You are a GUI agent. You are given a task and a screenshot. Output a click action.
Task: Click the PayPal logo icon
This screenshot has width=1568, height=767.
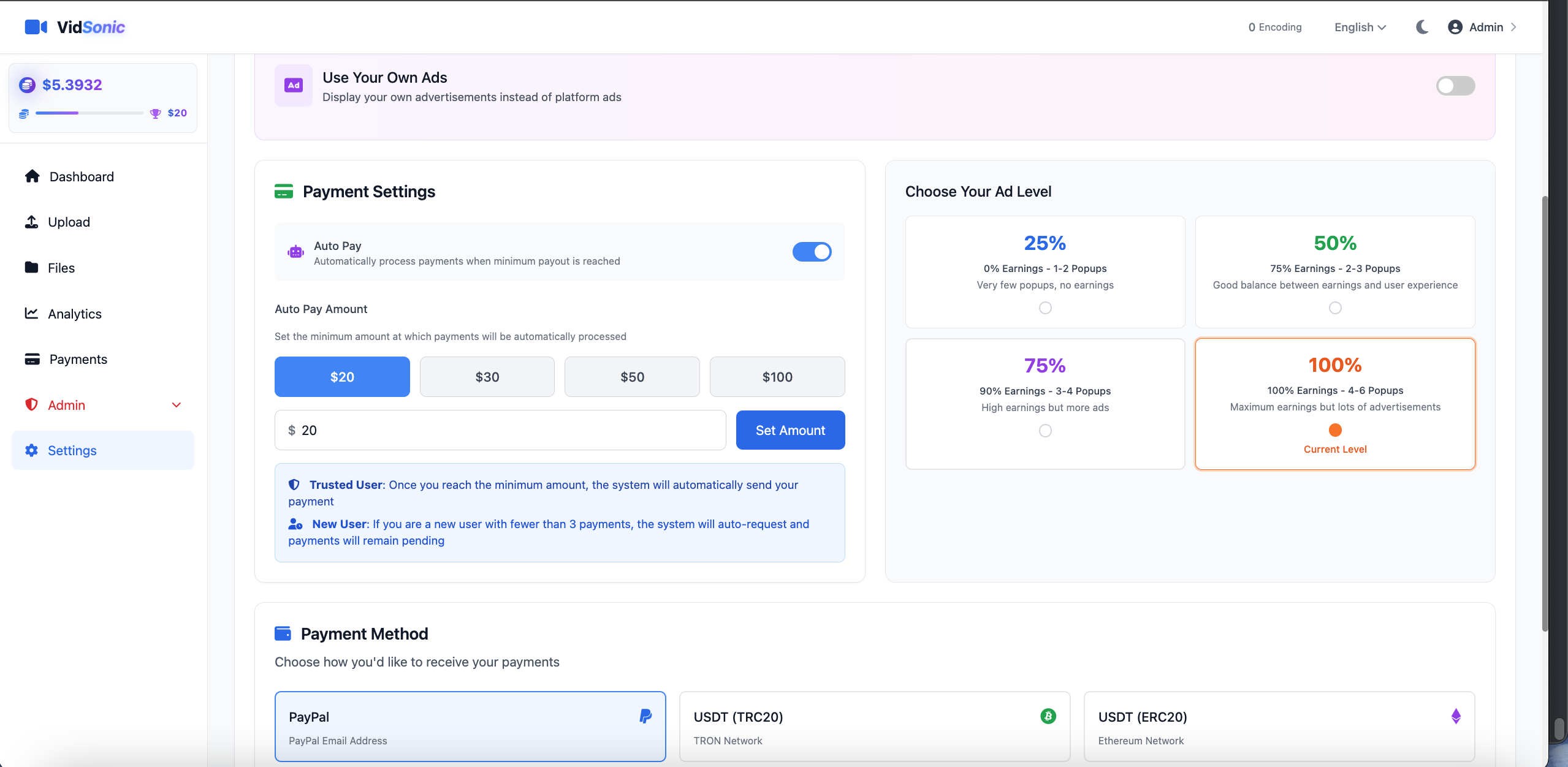coord(645,716)
